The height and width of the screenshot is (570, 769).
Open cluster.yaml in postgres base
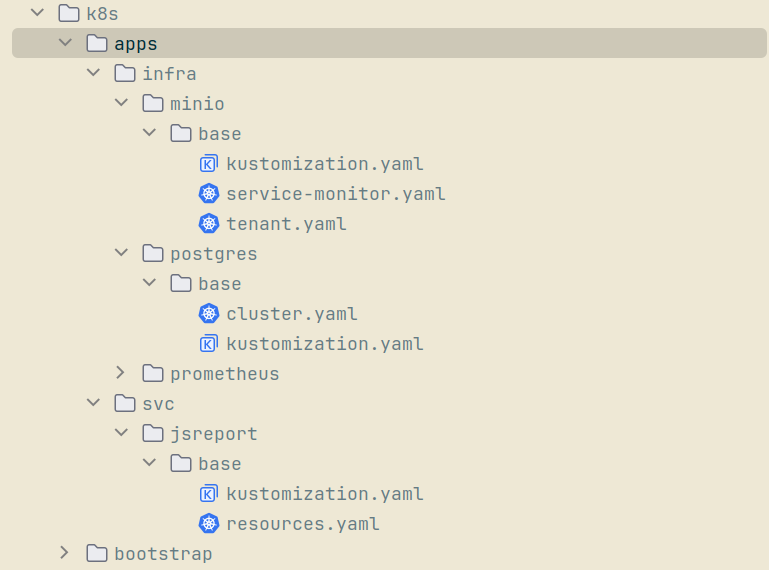click(291, 314)
